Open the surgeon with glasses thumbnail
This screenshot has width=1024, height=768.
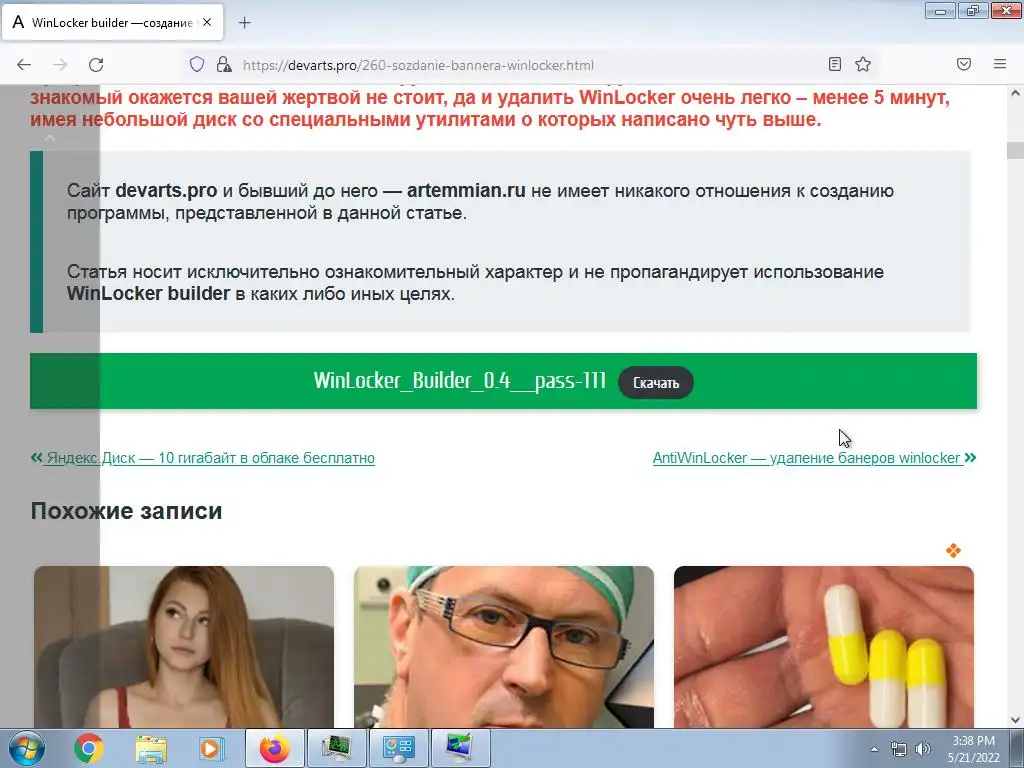click(x=504, y=647)
